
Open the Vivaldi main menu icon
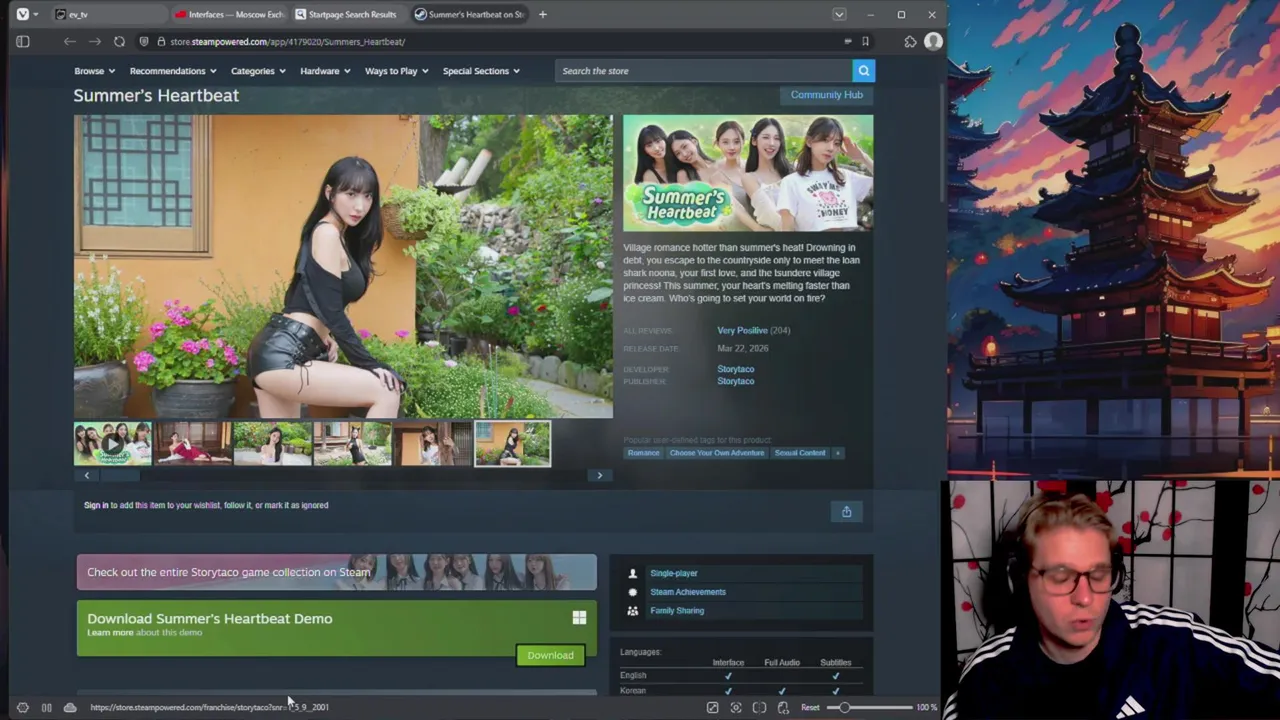pyautogui.click(x=23, y=14)
